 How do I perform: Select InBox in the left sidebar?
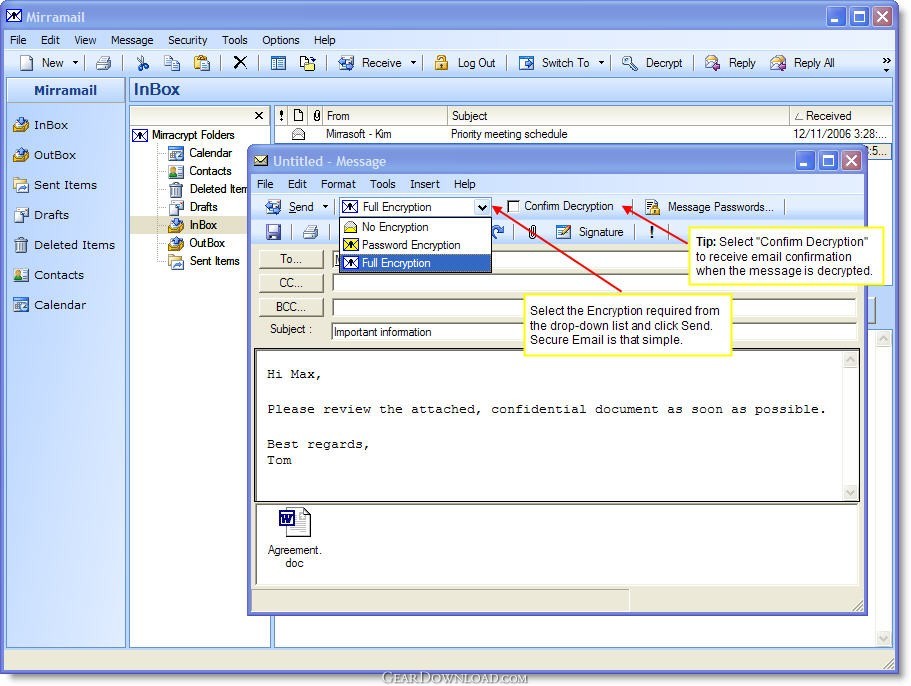[x=40, y=125]
